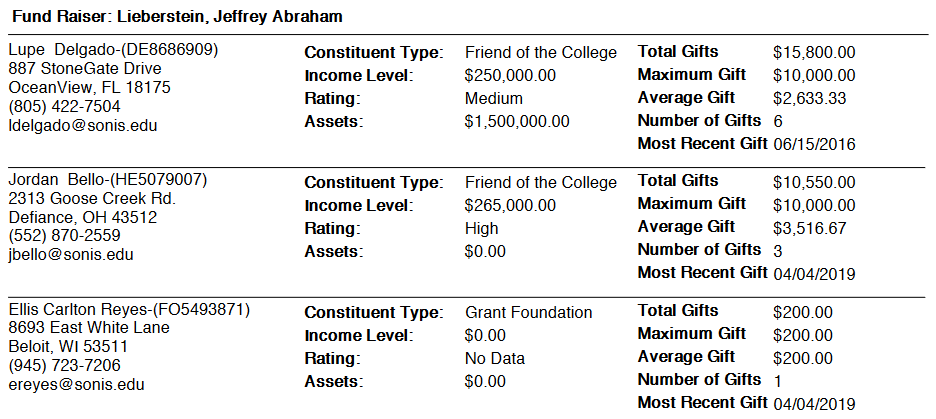Click the $15,800.00 Total Gifts value
This screenshot has width=936, height=419.
tap(814, 52)
